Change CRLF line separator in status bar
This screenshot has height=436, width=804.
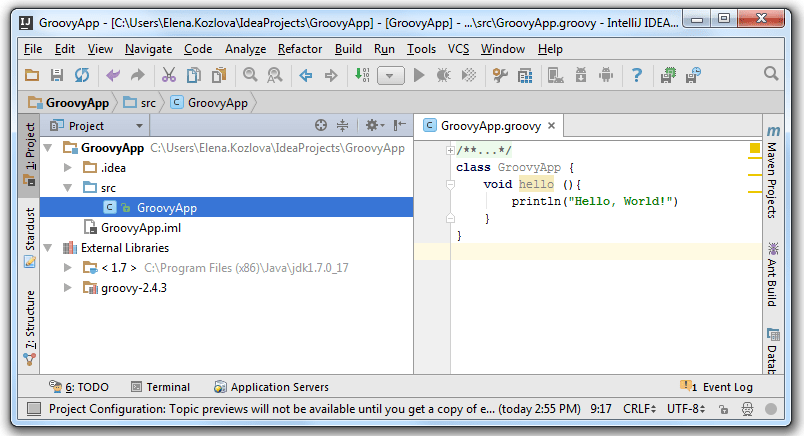(639, 409)
